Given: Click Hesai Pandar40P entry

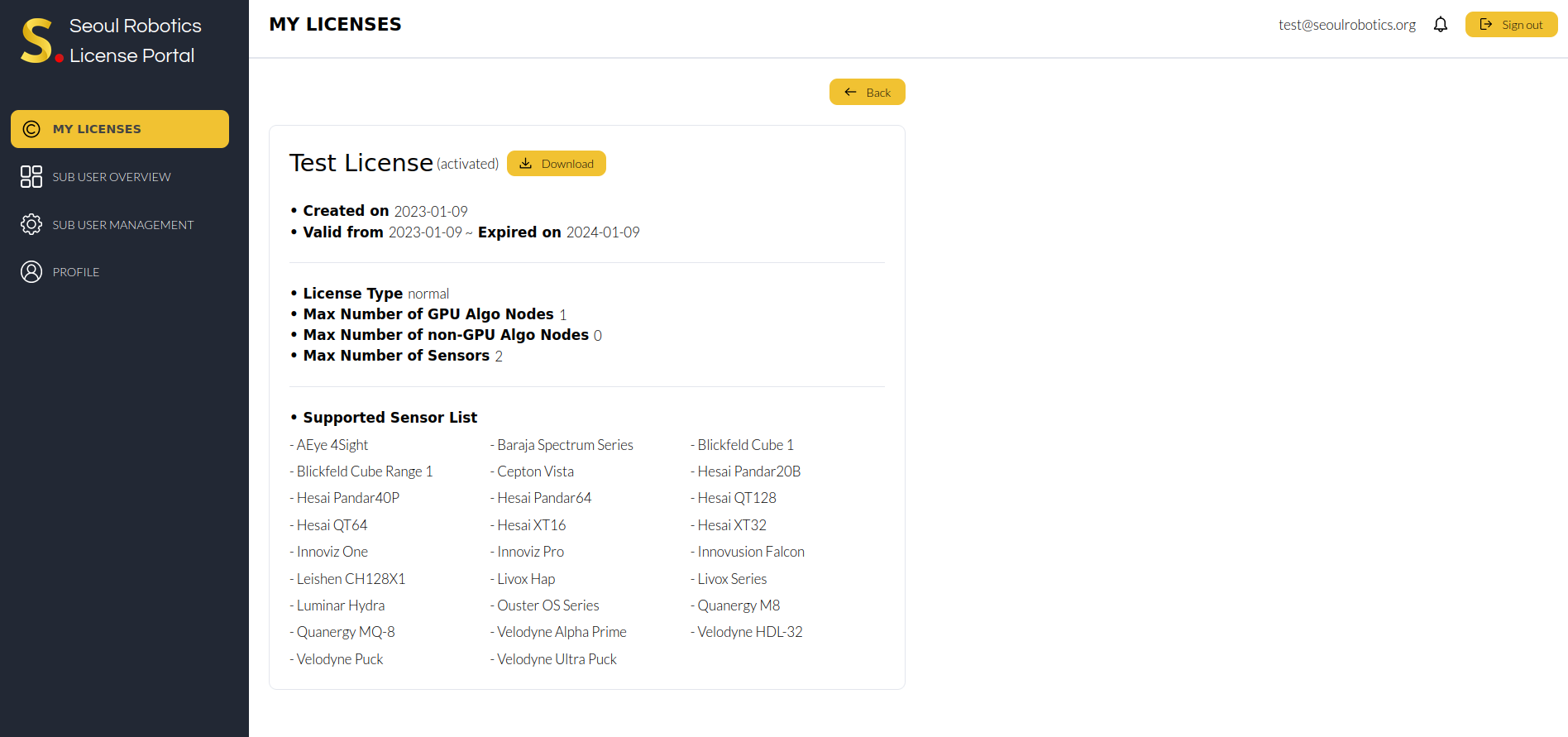Looking at the screenshot, I should tap(345, 498).
